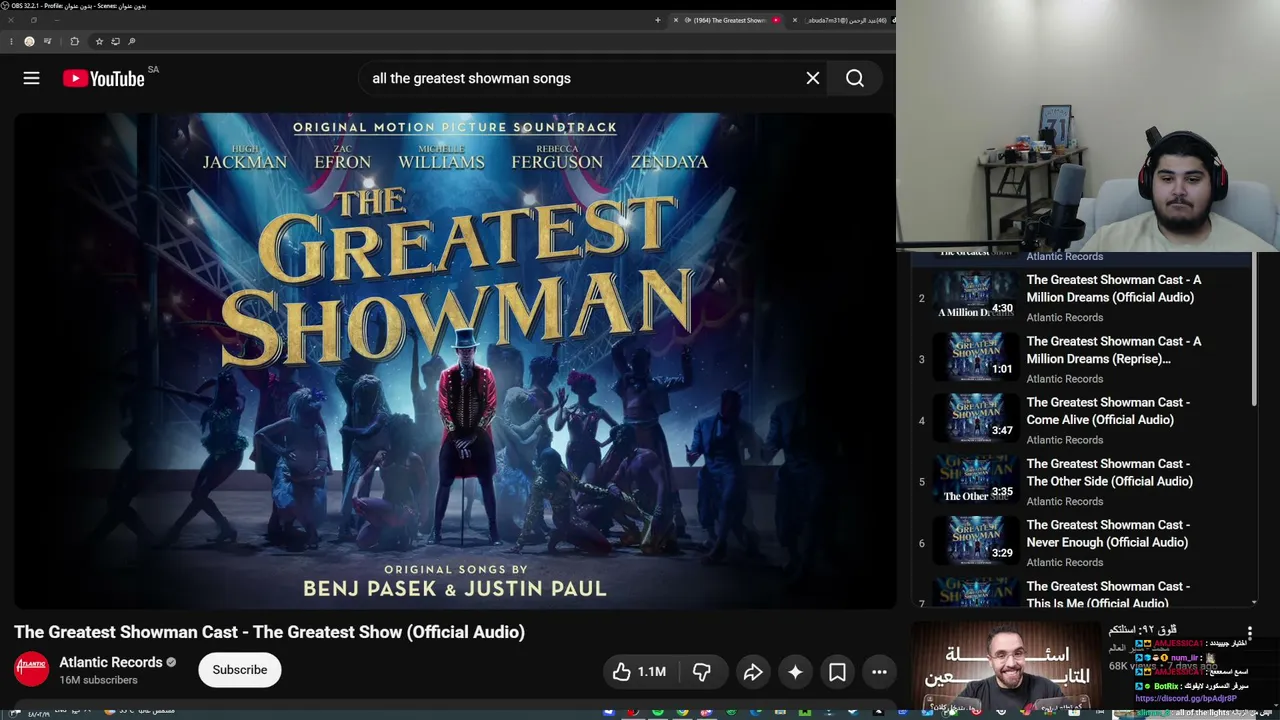Screen dimensions: 1280x720
Task: Click the 'Atlantic Records' label under Never Enough
Action: tap(1065, 562)
